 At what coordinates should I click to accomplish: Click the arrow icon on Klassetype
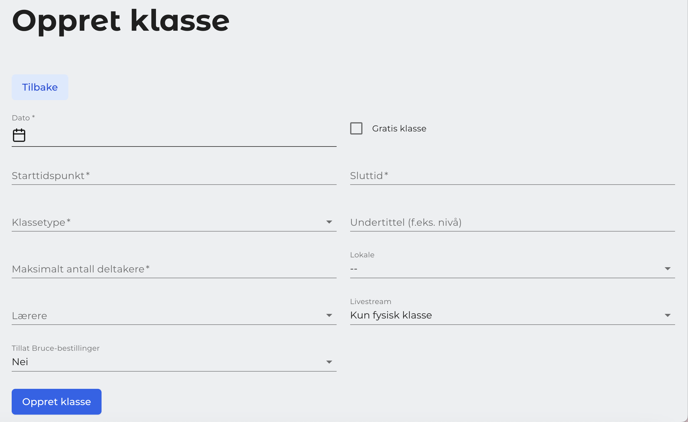[x=329, y=222]
